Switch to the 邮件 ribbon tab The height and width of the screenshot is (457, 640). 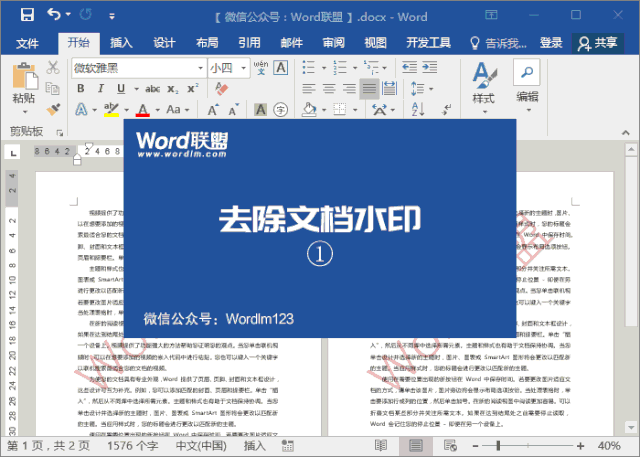click(x=292, y=42)
